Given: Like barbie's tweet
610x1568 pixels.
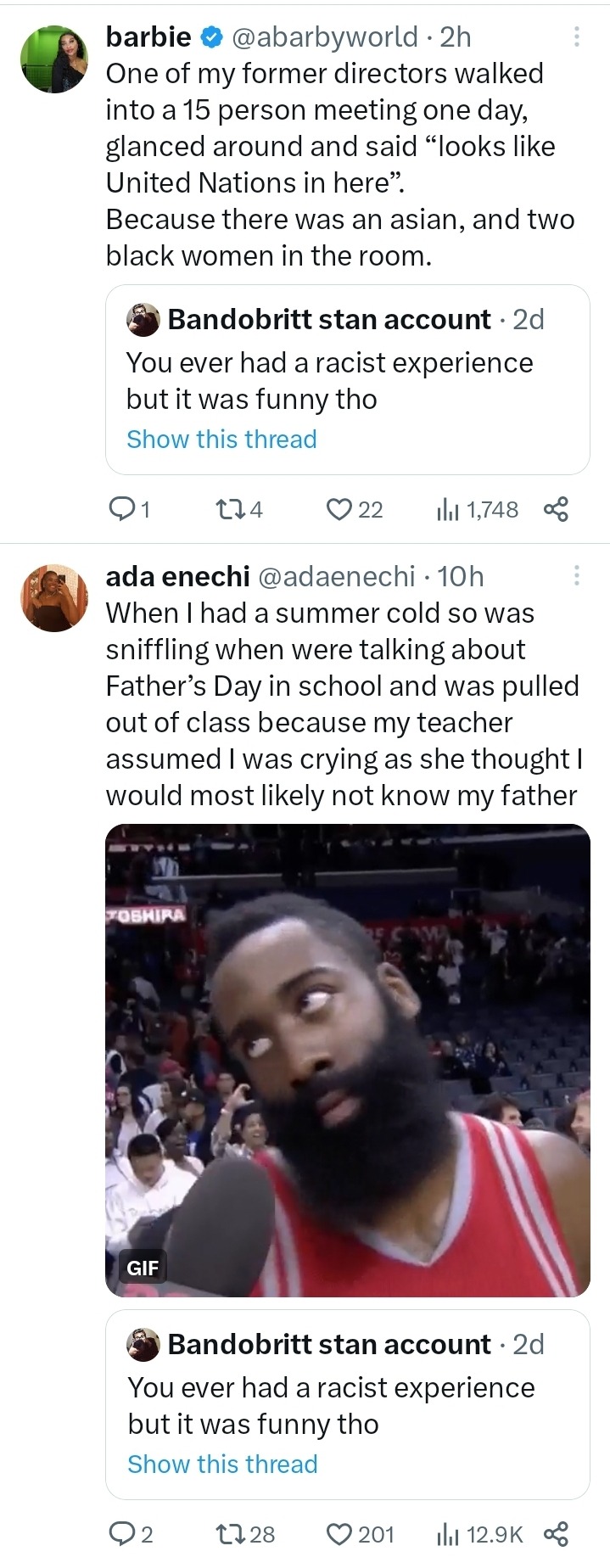Looking at the screenshot, I should pos(339,509).
